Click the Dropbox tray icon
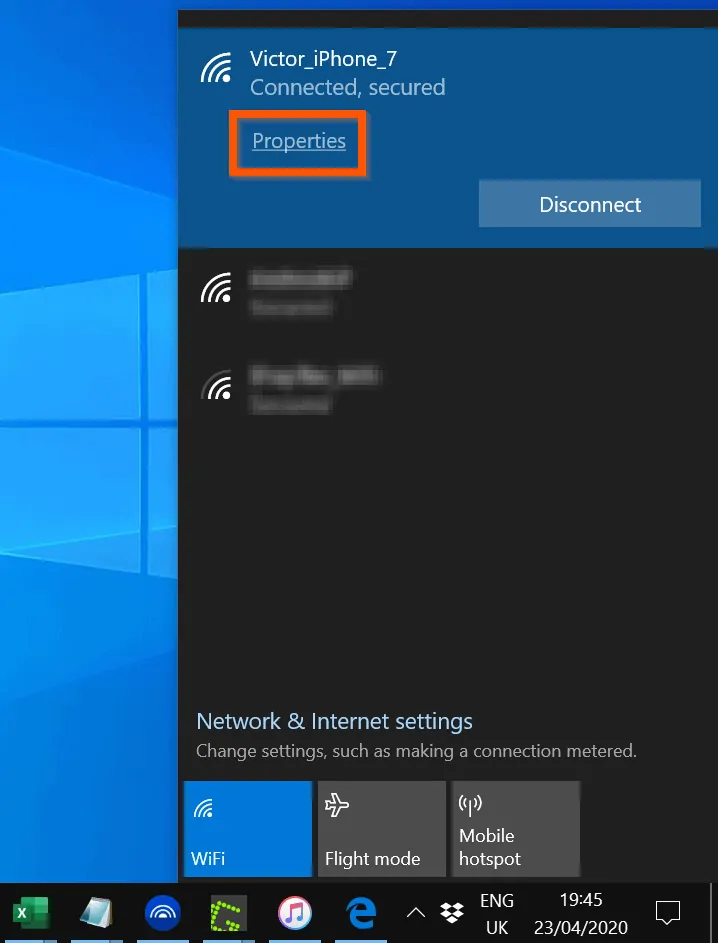The width and height of the screenshot is (718, 943). pos(452,912)
